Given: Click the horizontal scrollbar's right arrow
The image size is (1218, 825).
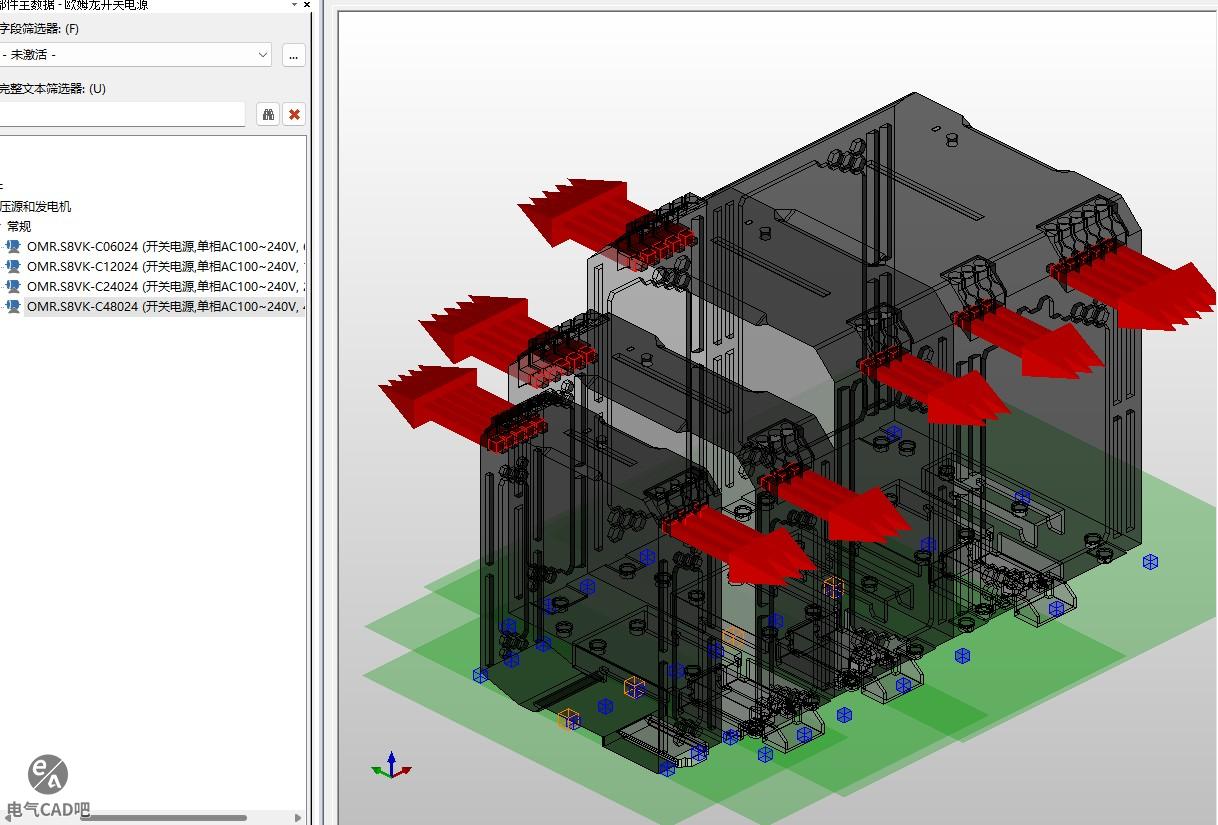Looking at the screenshot, I should tap(297, 817).
